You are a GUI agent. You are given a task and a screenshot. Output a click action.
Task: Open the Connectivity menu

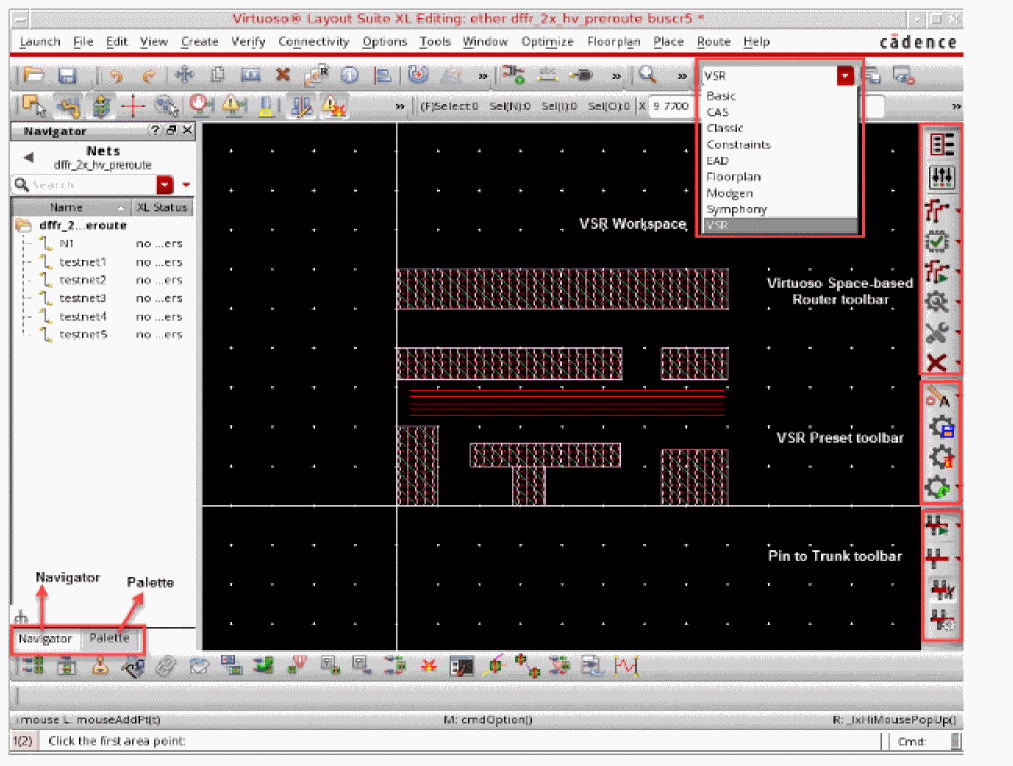coord(313,42)
